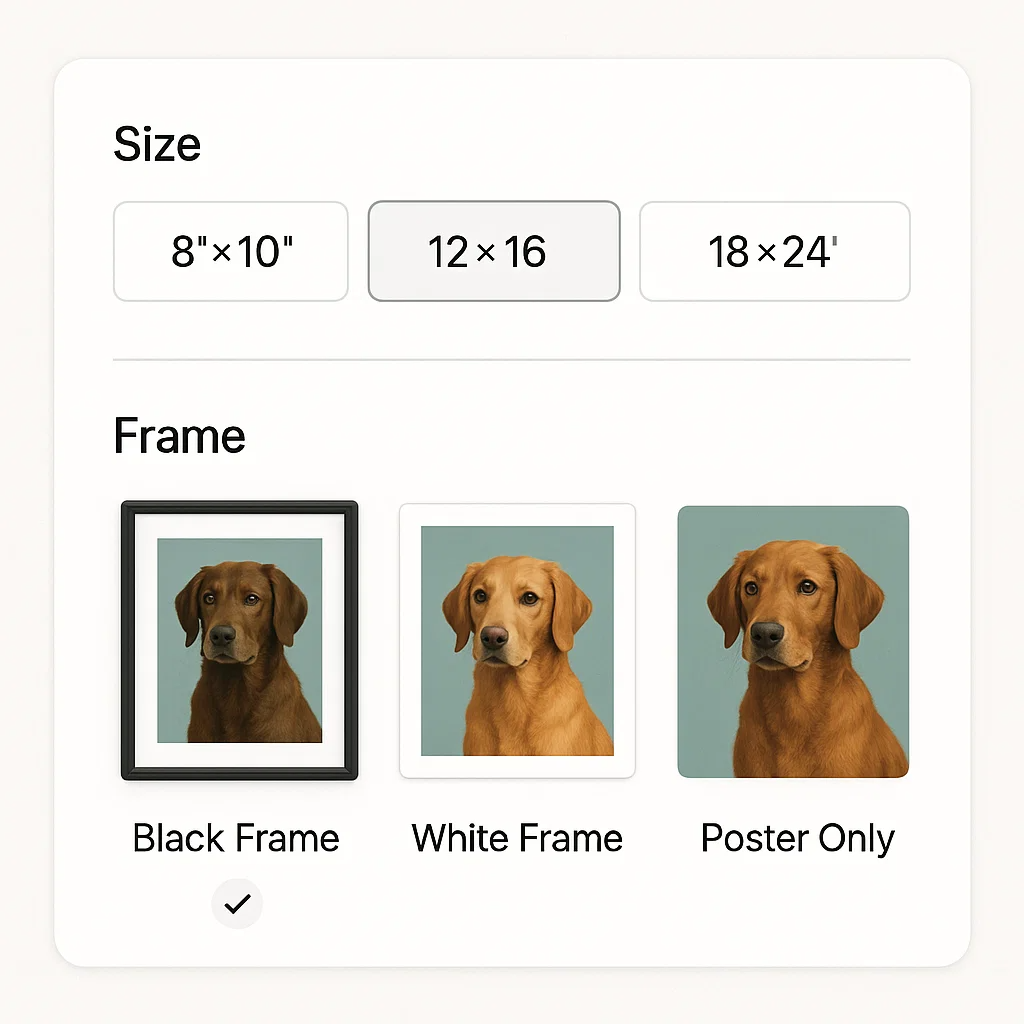Click the dog's nose in the White Frame preview
Image resolution: width=1024 pixels, height=1024 pixels.
point(494,636)
